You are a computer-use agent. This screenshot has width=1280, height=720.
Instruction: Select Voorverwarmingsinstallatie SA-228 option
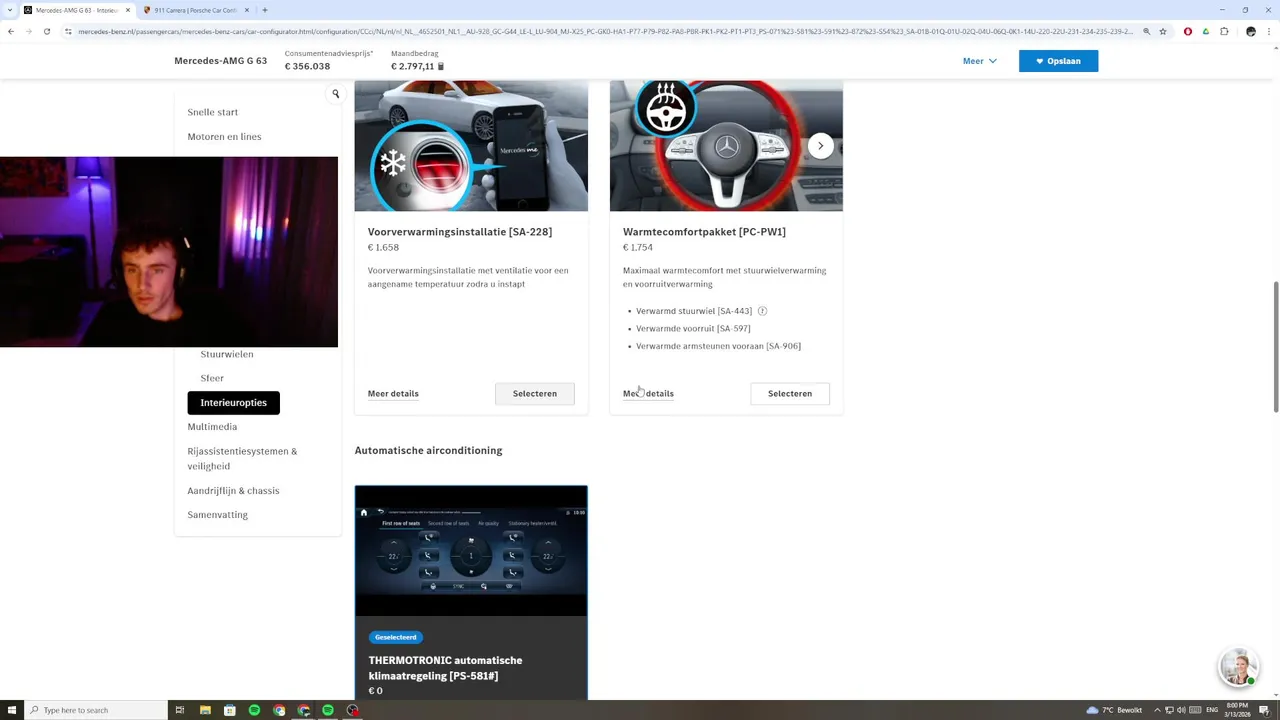click(535, 394)
